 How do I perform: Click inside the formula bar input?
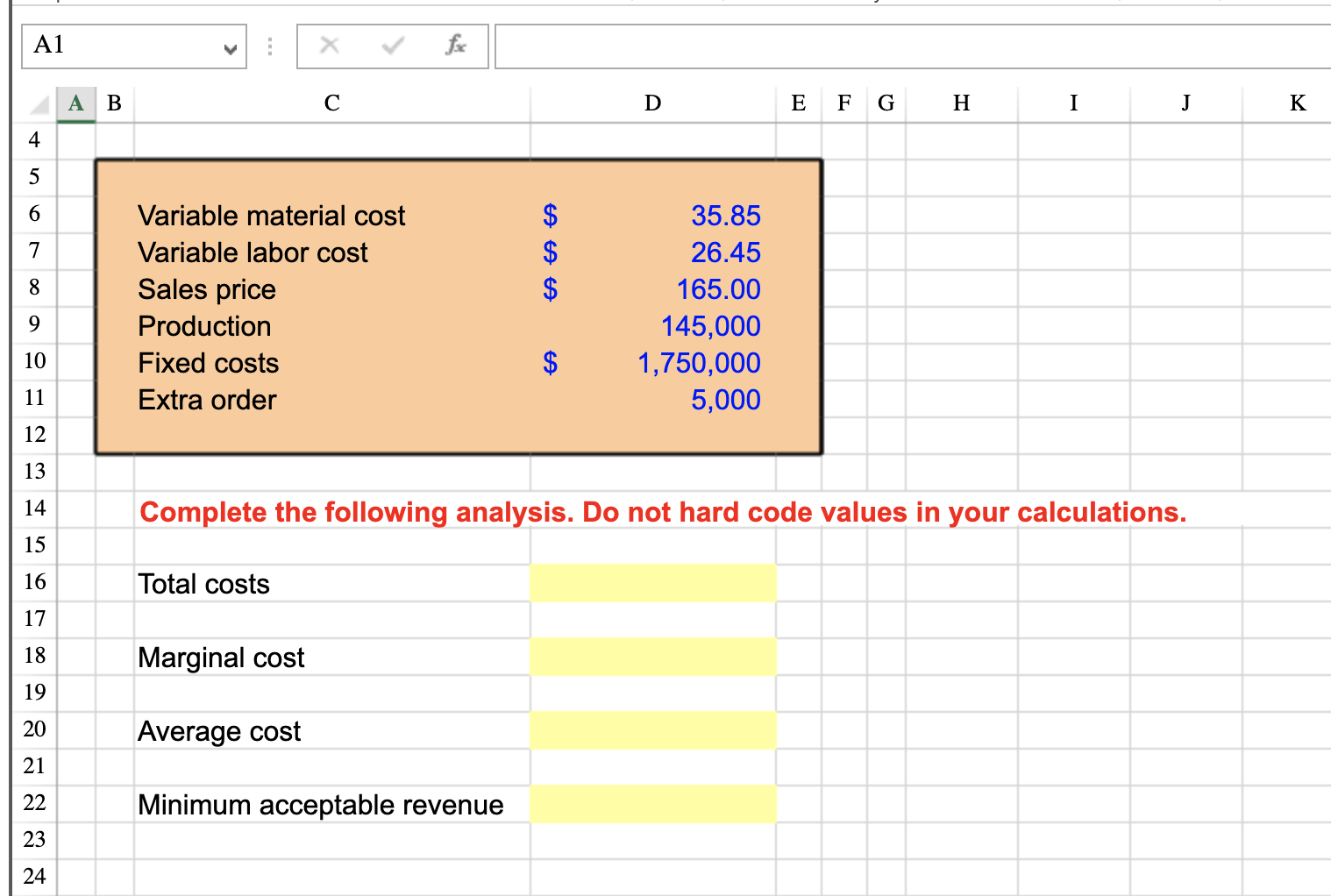[912, 46]
